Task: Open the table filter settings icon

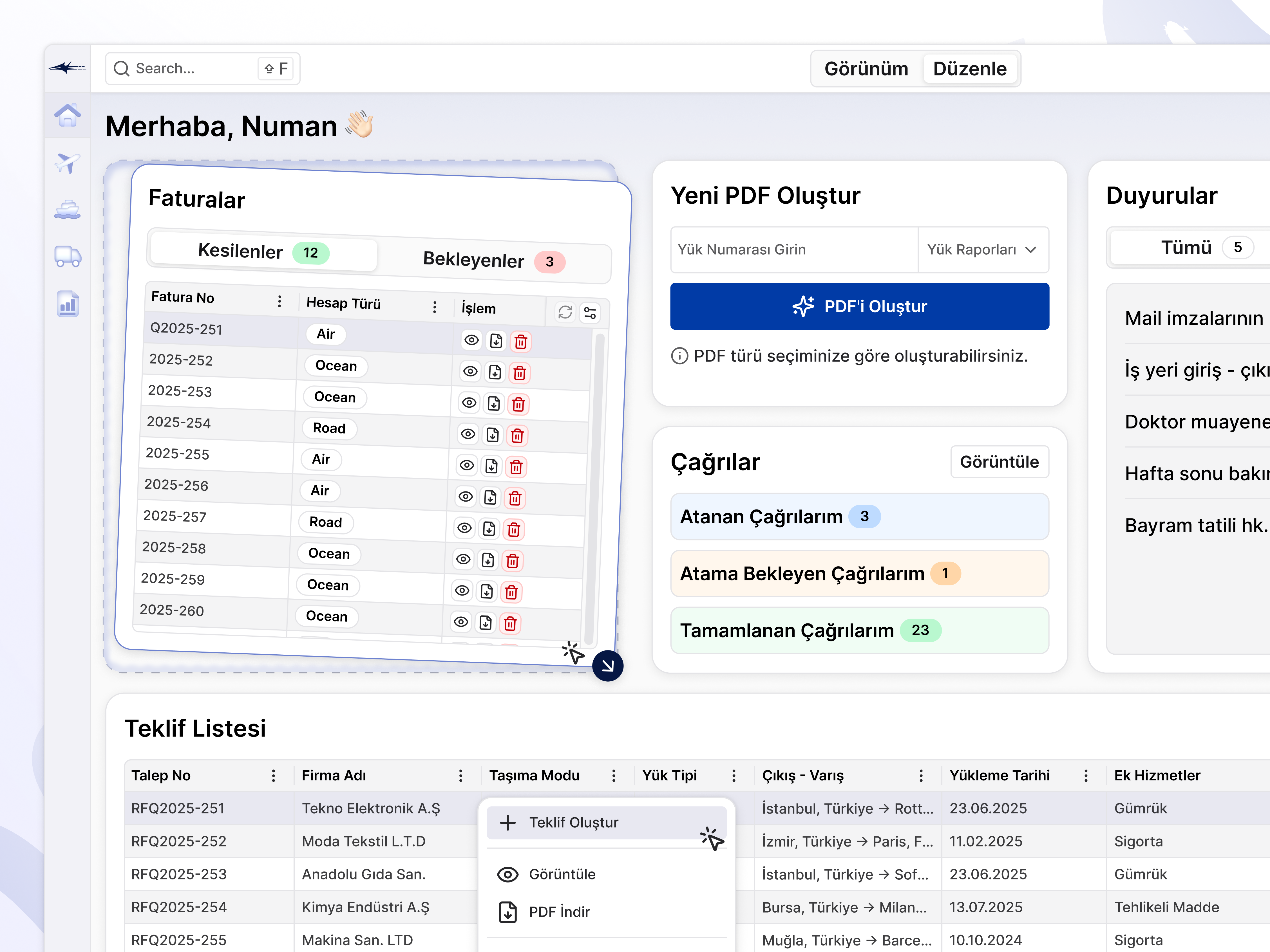Action: coord(590,313)
